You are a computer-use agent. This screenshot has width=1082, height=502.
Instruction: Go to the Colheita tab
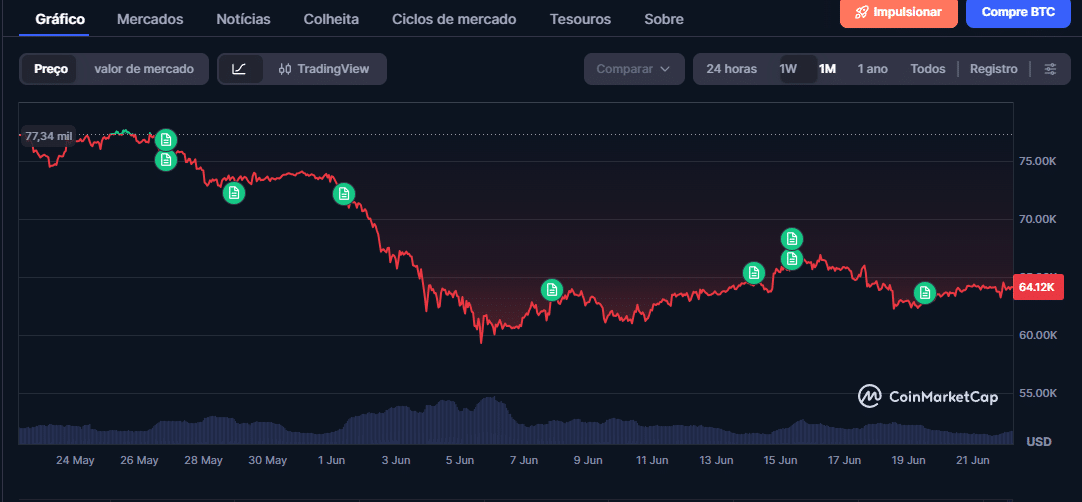pyautogui.click(x=331, y=19)
